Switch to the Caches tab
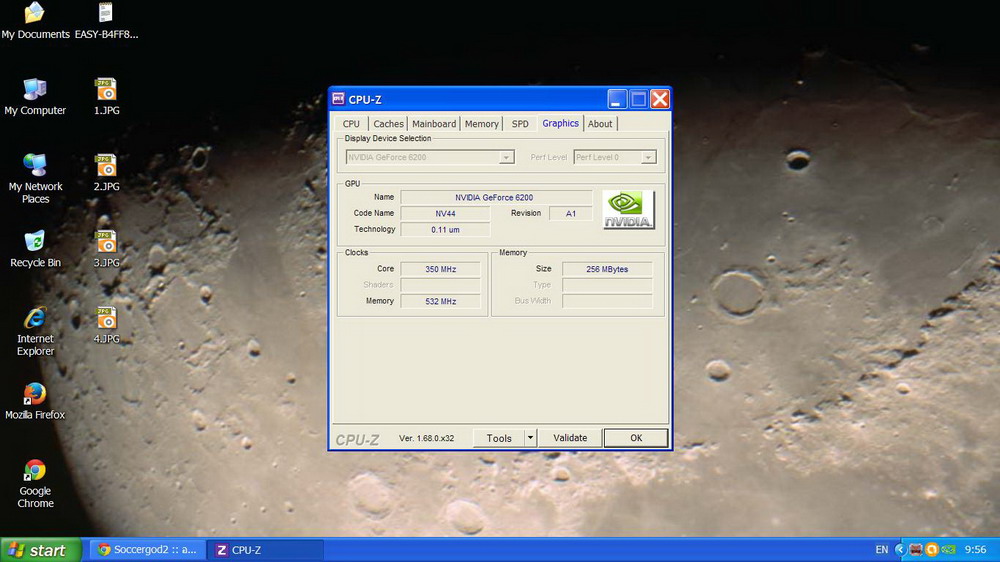 tap(388, 124)
